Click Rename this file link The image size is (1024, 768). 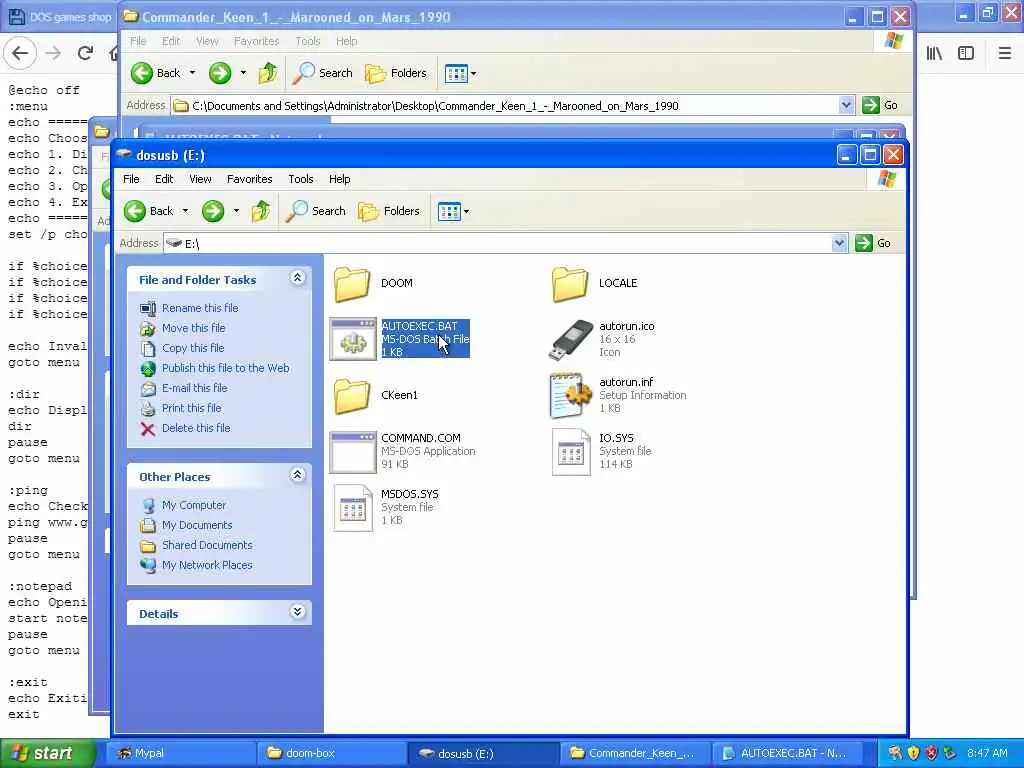(200, 308)
